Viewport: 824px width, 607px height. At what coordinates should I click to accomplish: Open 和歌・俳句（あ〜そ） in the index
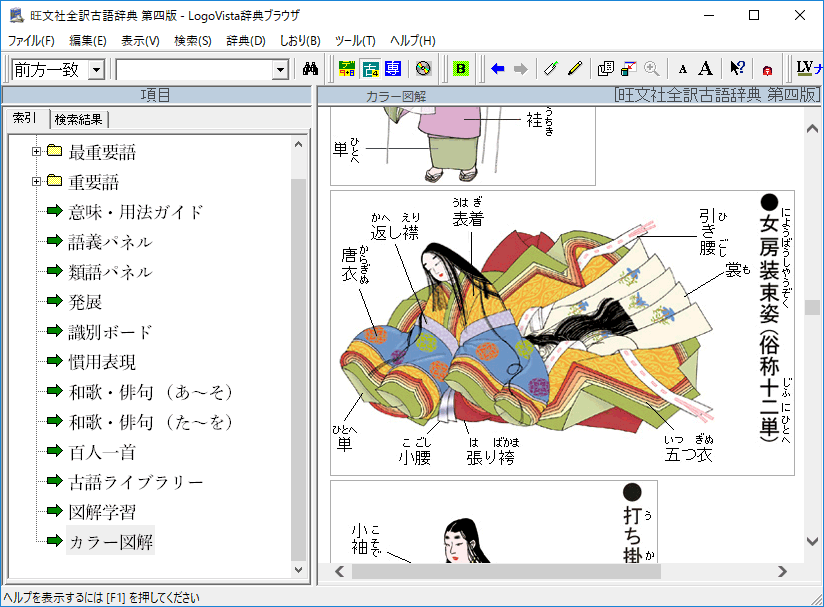coord(151,392)
